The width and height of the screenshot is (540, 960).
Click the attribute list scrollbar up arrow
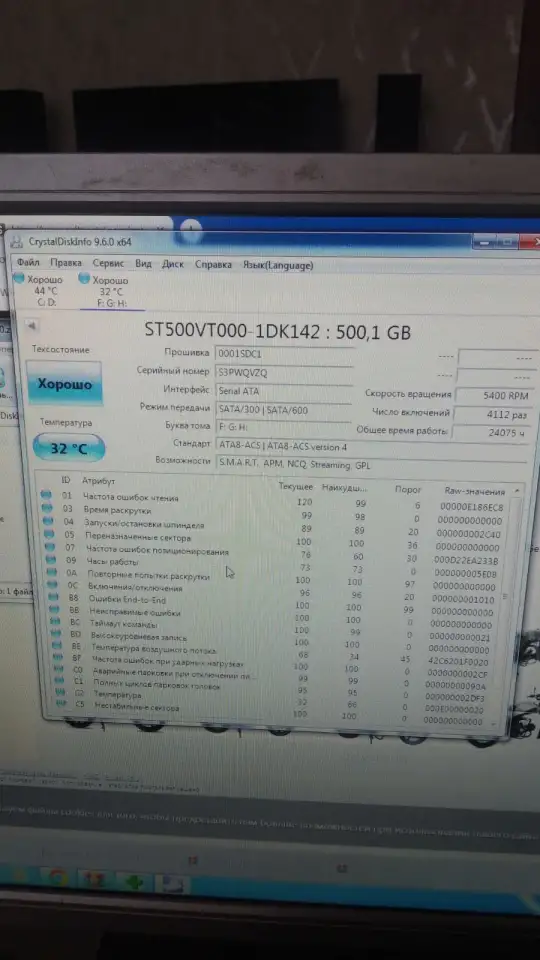point(518,491)
